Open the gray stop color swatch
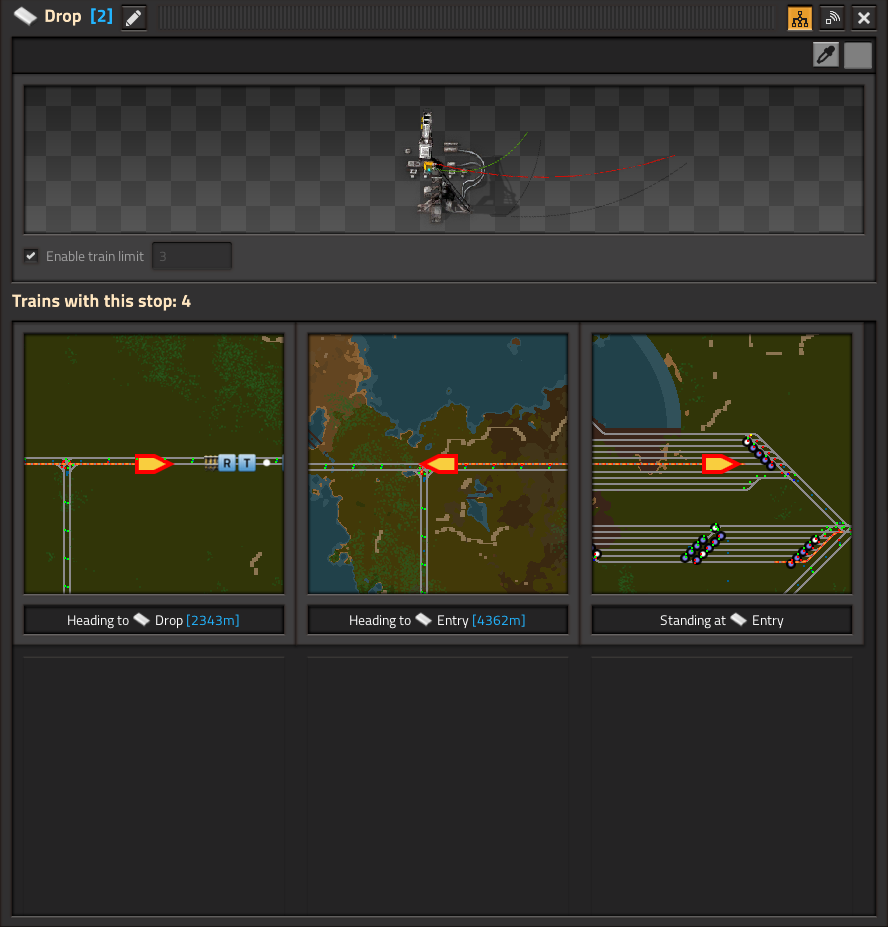This screenshot has width=888, height=927. click(858, 55)
